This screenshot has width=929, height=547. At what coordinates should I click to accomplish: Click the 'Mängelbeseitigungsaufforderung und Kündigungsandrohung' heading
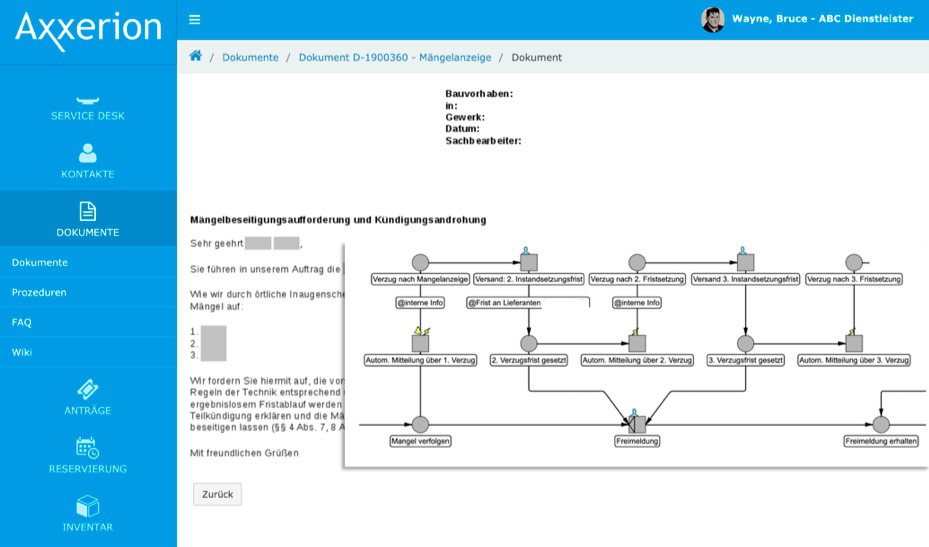(338, 220)
